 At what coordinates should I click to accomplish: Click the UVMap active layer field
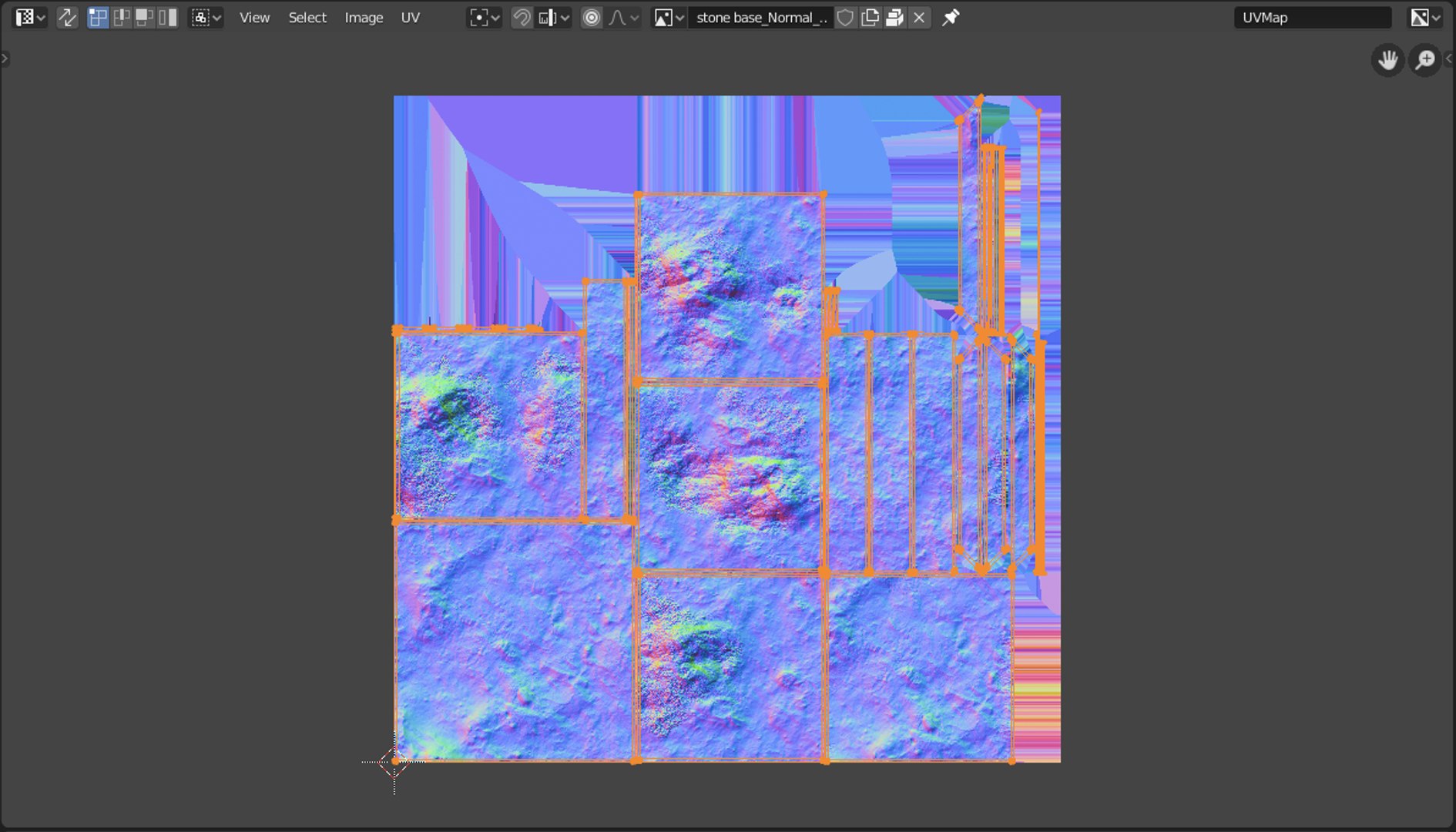[x=1313, y=17]
